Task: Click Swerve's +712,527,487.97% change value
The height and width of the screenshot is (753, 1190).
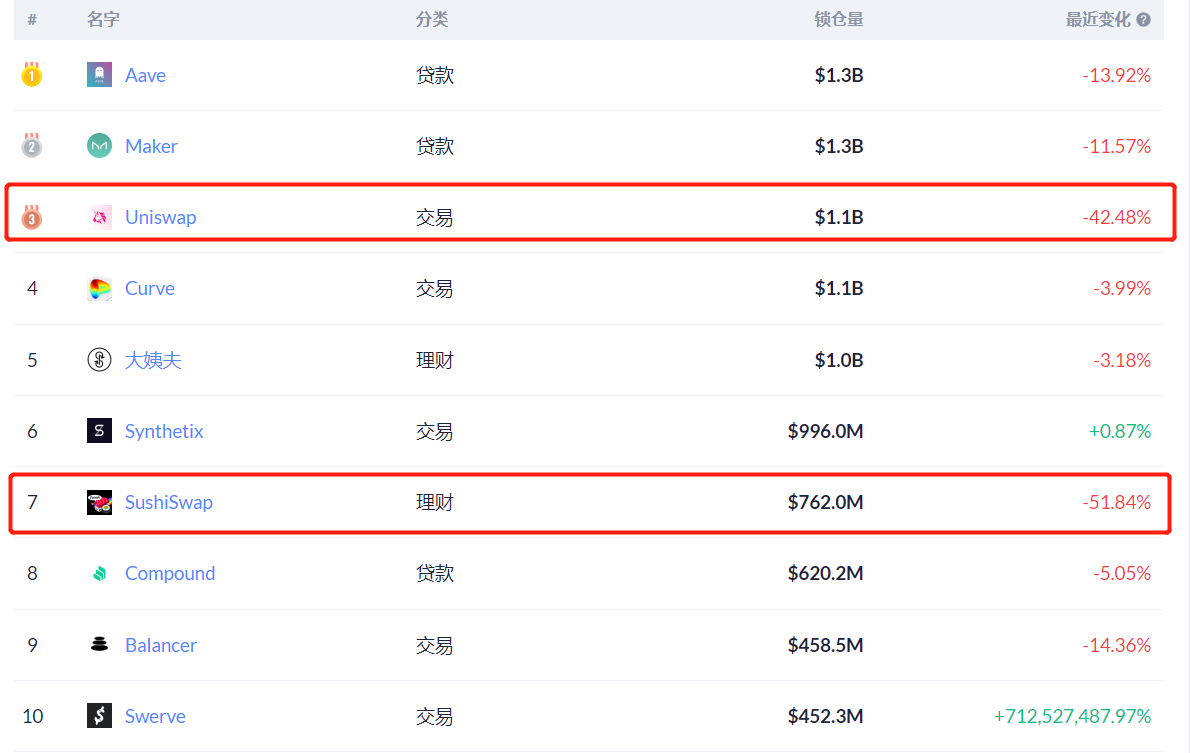Action: [x=1072, y=716]
